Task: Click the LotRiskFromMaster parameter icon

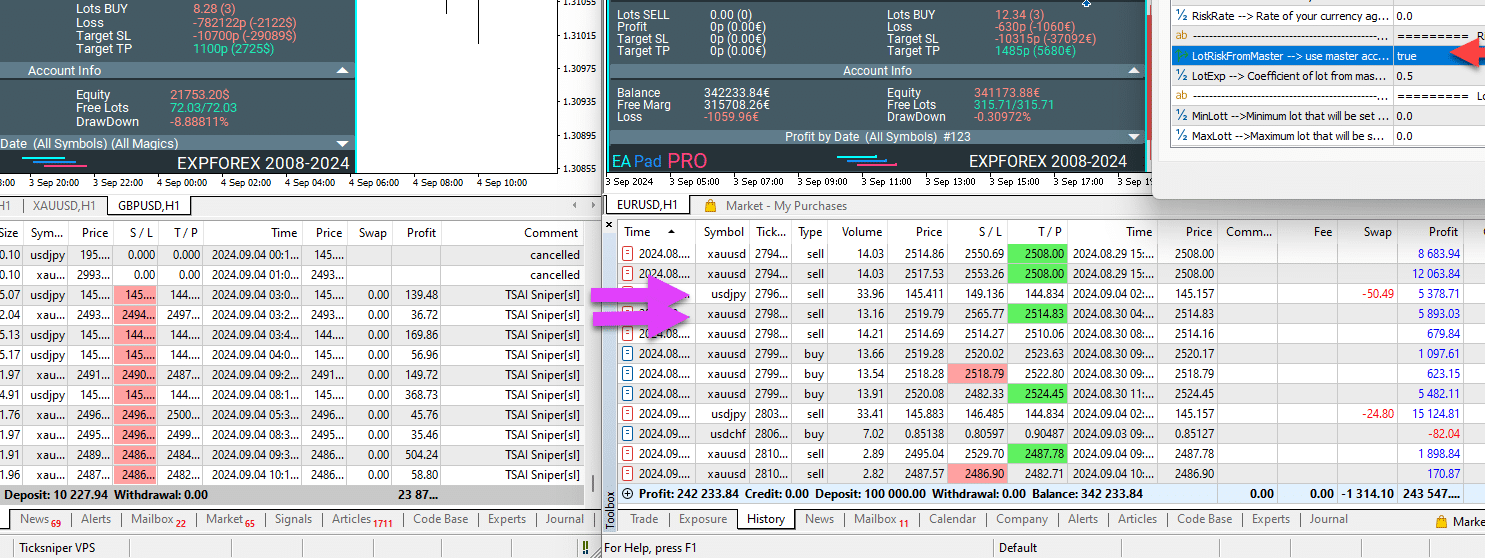Action: click(1181, 56)
